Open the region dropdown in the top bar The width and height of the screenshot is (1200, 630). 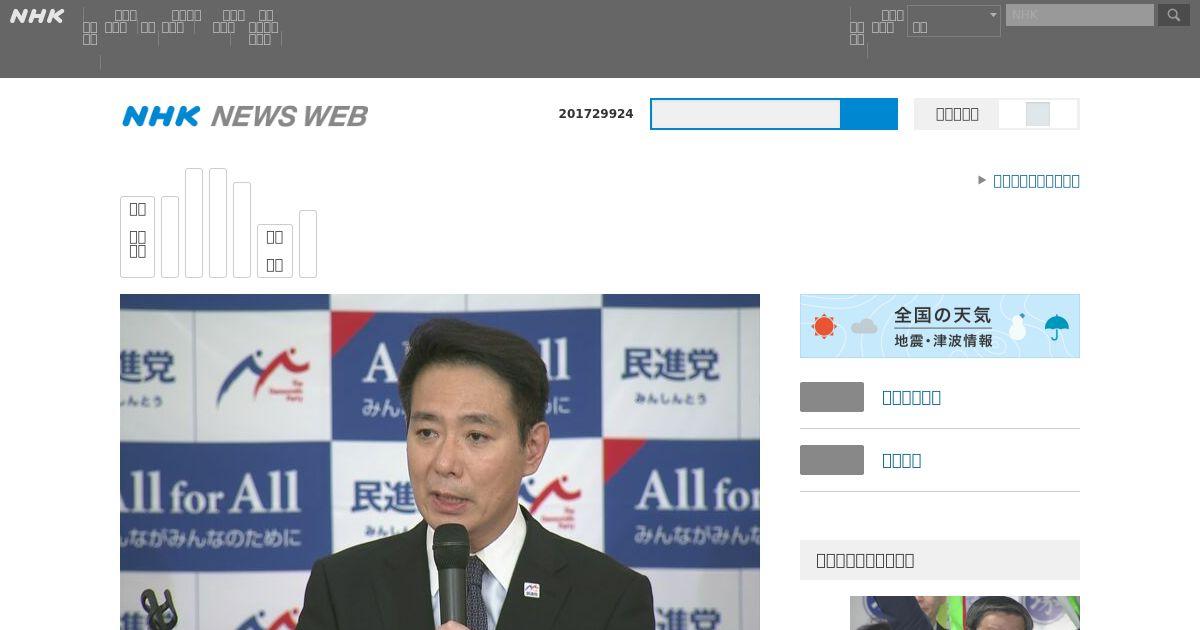954,21
